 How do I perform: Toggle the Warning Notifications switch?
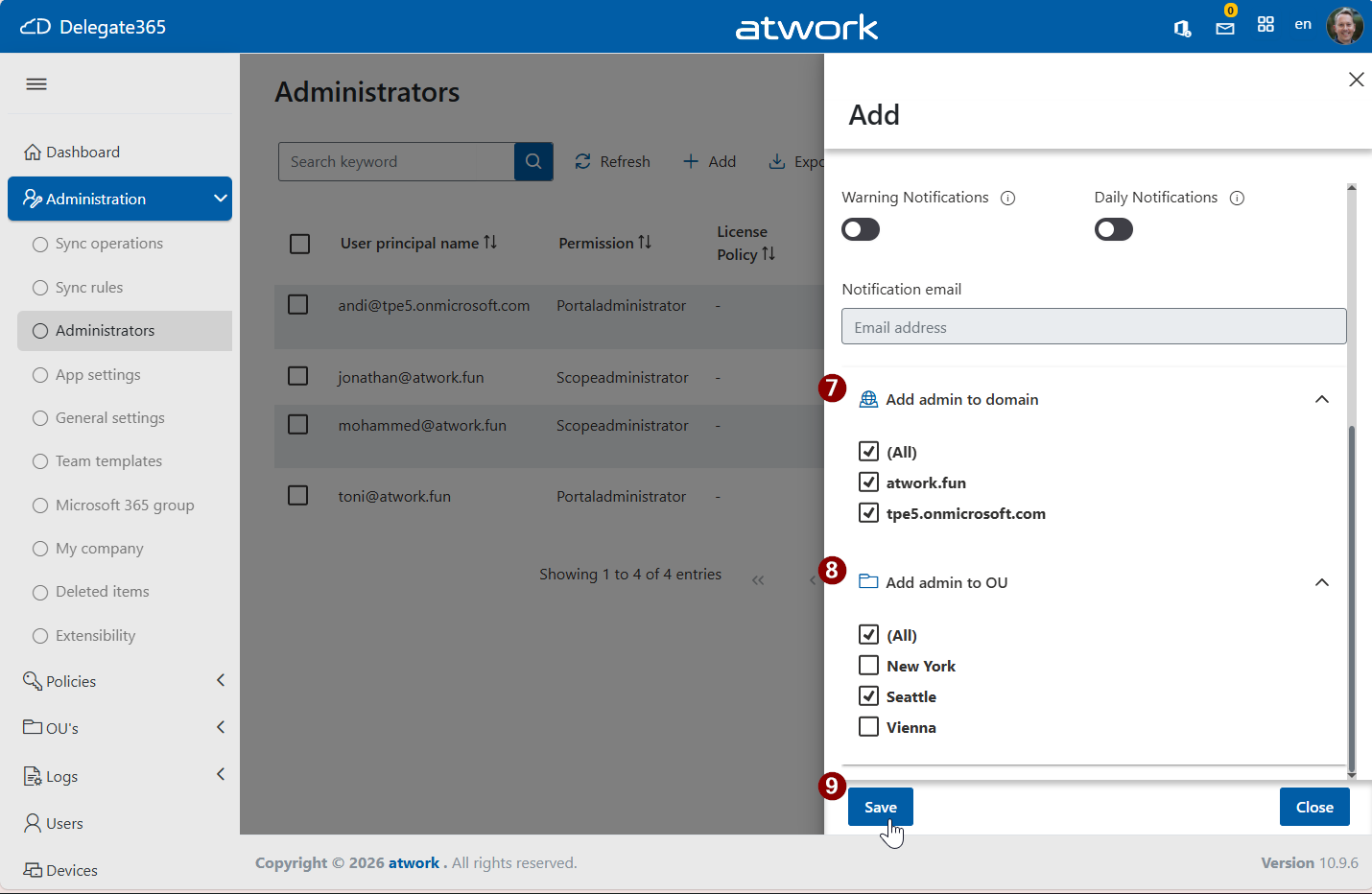(861, 229)
